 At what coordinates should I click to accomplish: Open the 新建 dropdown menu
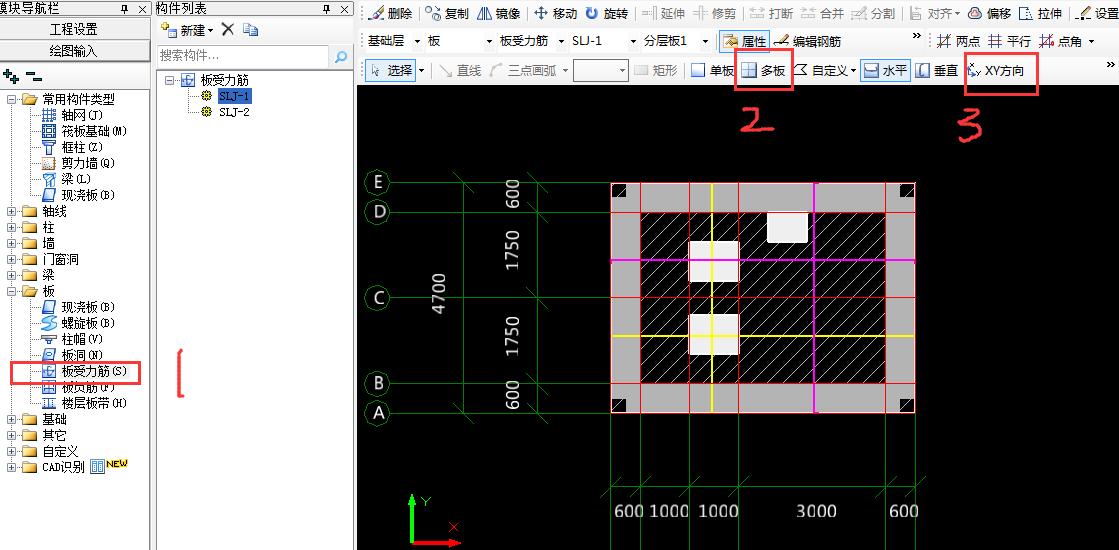click(x=187, y=31)
